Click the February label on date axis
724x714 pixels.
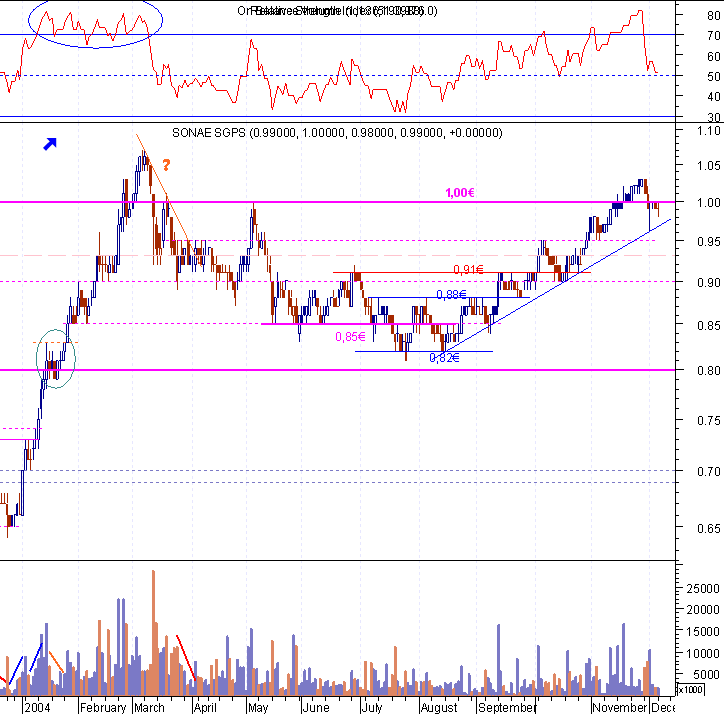tap(103, 708)
